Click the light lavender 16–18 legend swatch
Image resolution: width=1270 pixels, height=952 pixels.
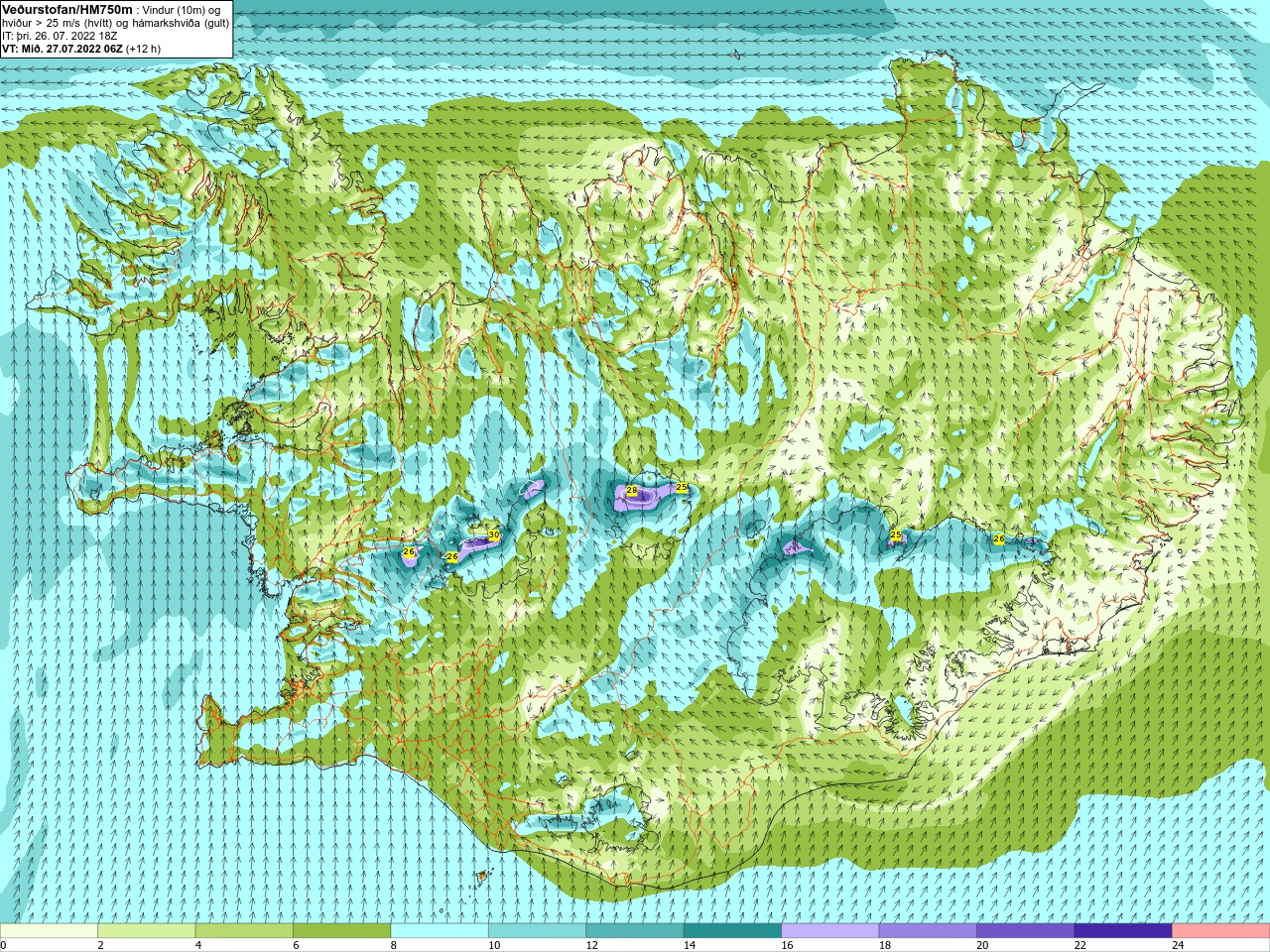[x=830, y=931]
